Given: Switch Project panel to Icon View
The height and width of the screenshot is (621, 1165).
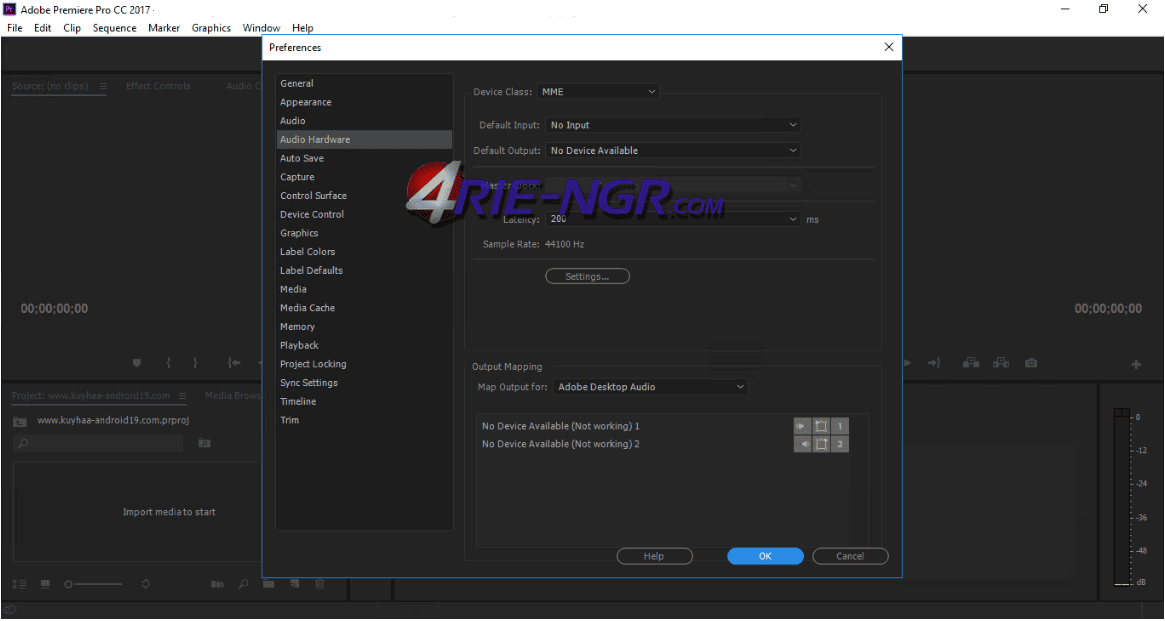Looking at the screenshot, I should (x=45, y=584).
